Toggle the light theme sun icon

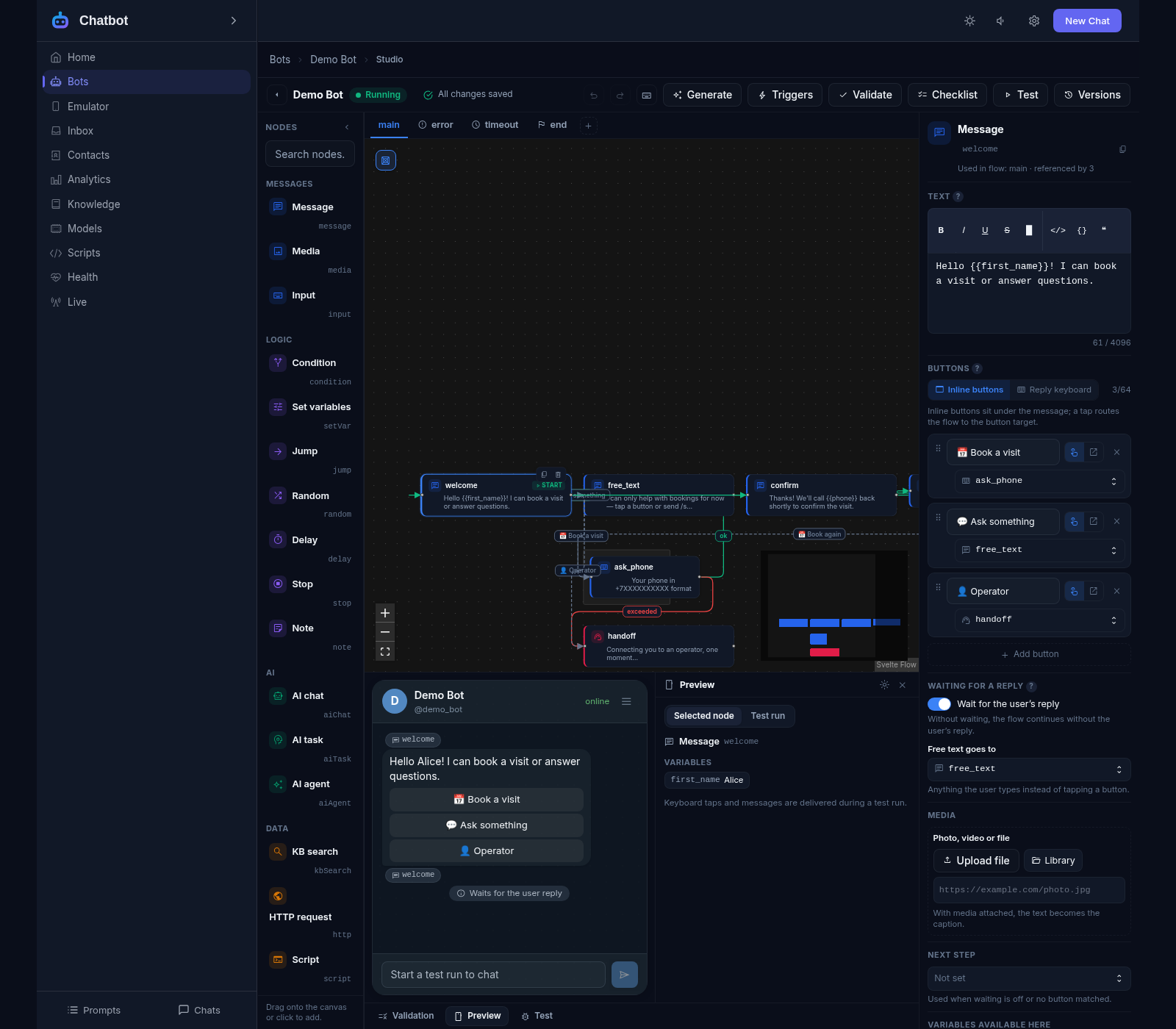pos(970,21)
